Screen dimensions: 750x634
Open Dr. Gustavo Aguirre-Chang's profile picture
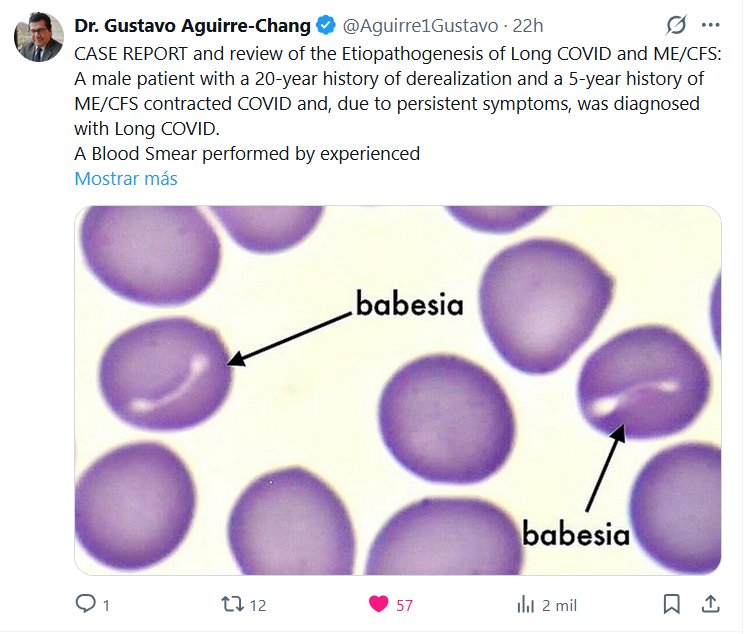(x=38, y=37)
